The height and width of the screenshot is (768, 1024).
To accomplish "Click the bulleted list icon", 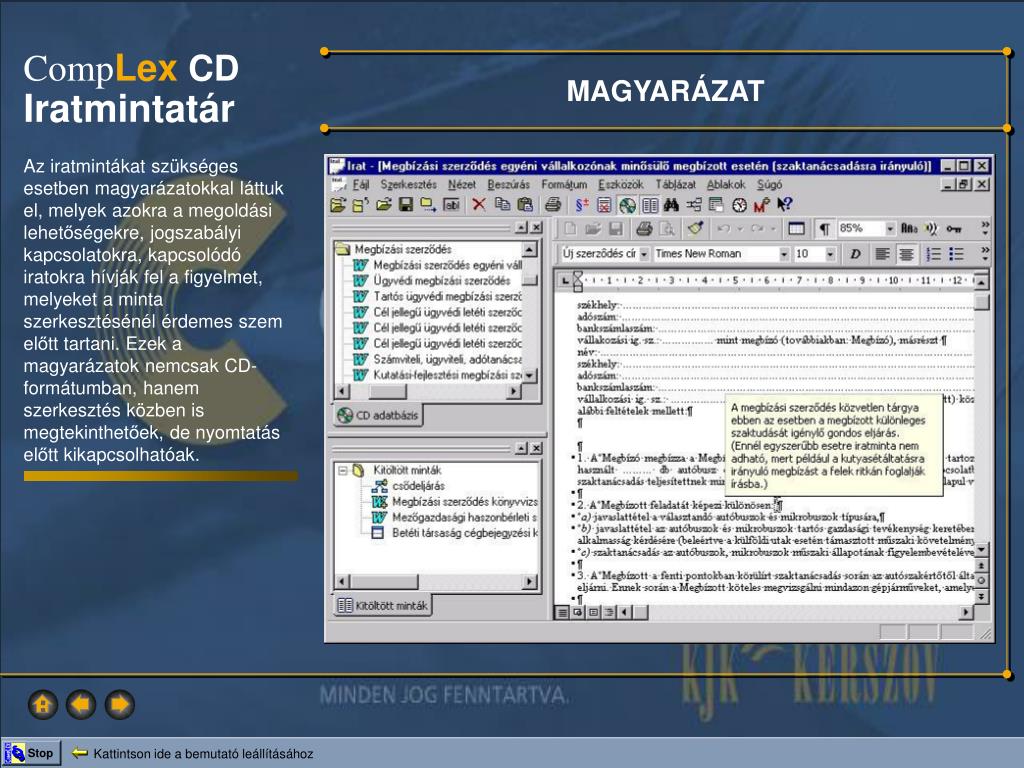I will click(x=957, y=253).
